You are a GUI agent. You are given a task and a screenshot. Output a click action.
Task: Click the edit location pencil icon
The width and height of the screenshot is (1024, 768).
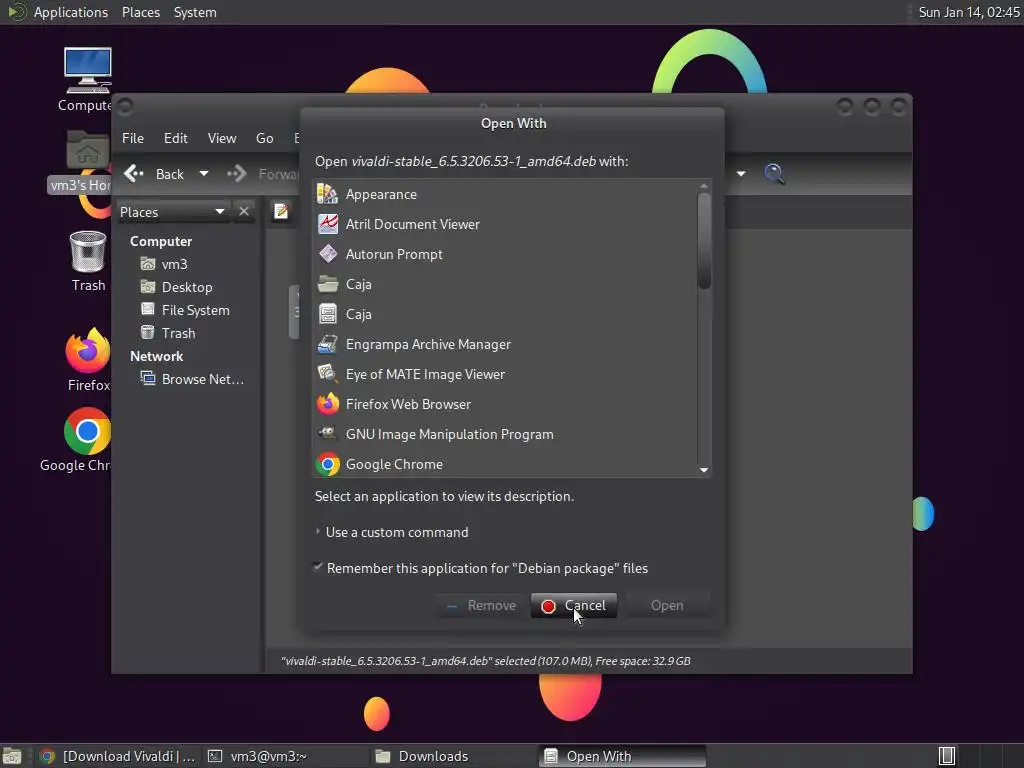[281, 212]
